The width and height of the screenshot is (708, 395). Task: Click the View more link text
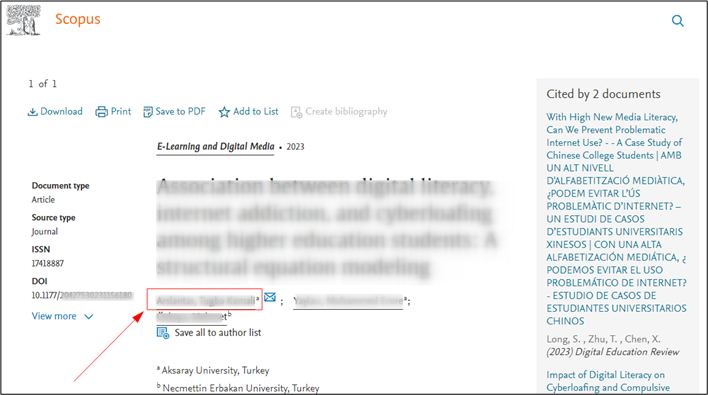(54, 316)
